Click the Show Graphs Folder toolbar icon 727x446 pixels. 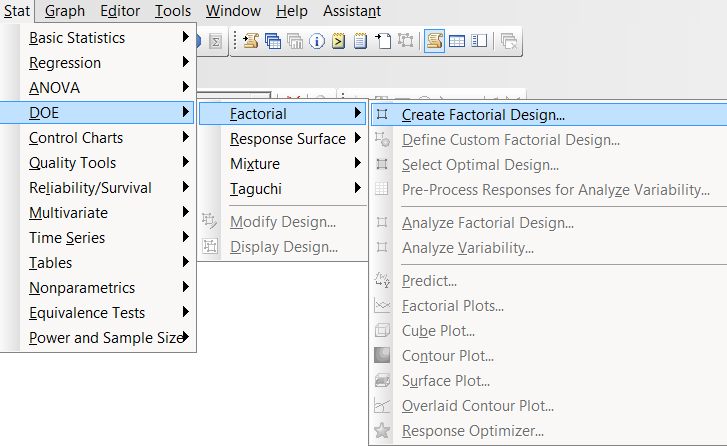(x=295, y=41)
